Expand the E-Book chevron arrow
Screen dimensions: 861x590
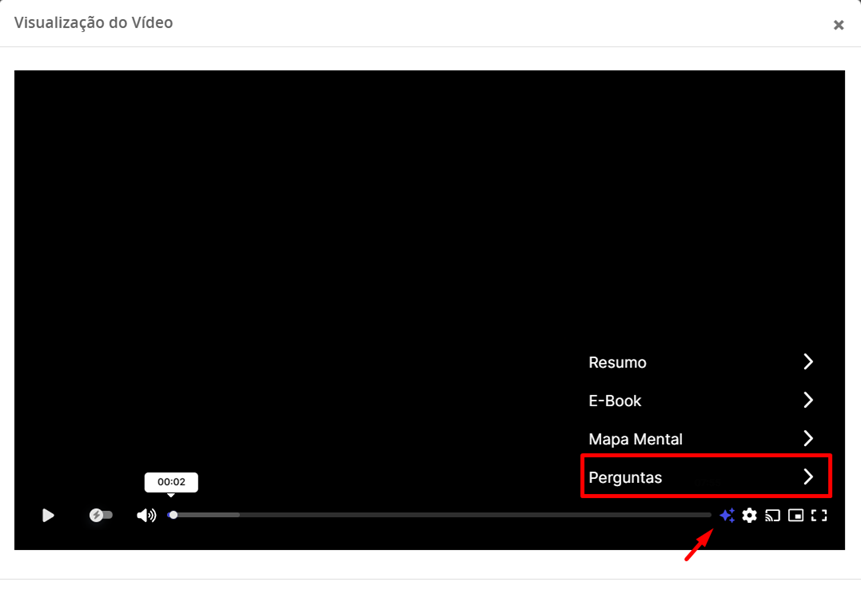[x=808, y=400]
